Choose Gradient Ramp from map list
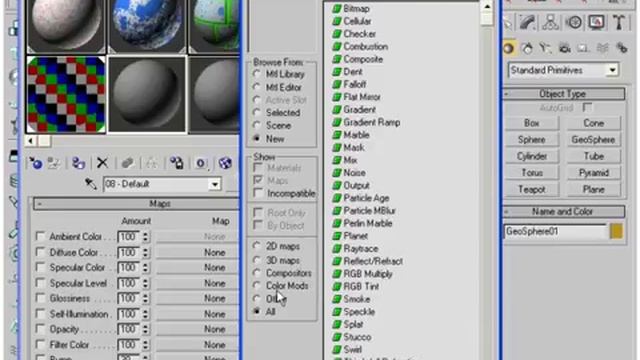Image resolution: width=640 pixels, height=360 pixels. [x=371, y=122]
